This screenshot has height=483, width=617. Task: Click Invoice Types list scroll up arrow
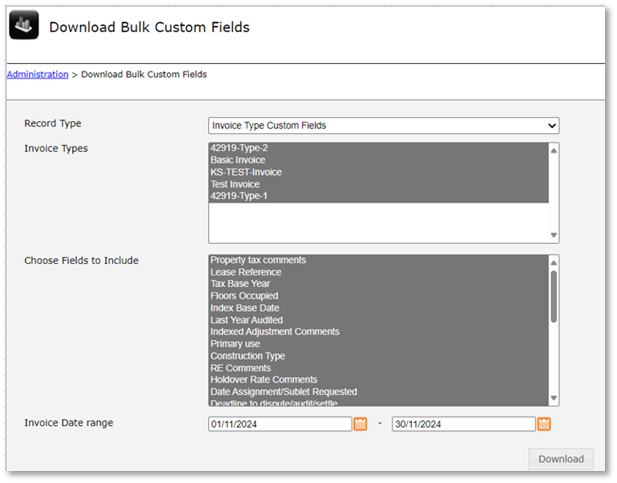click(554, 150)
